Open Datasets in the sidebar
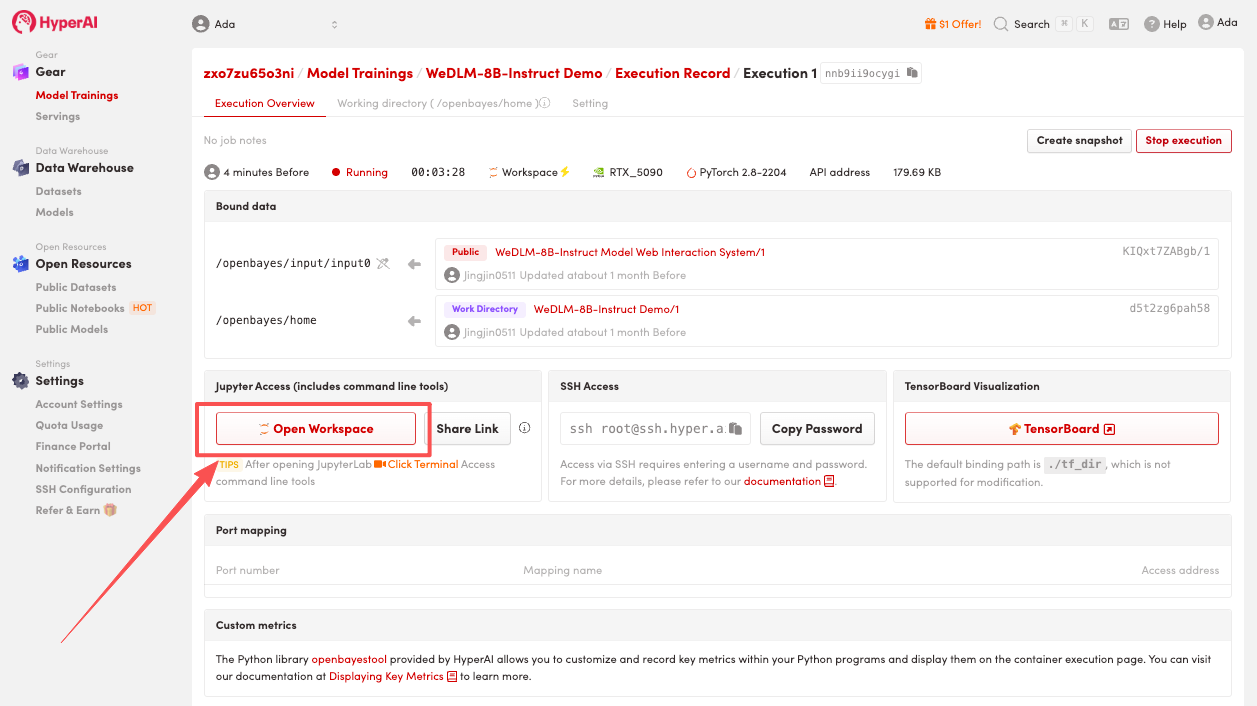 (x=59, y=191)
